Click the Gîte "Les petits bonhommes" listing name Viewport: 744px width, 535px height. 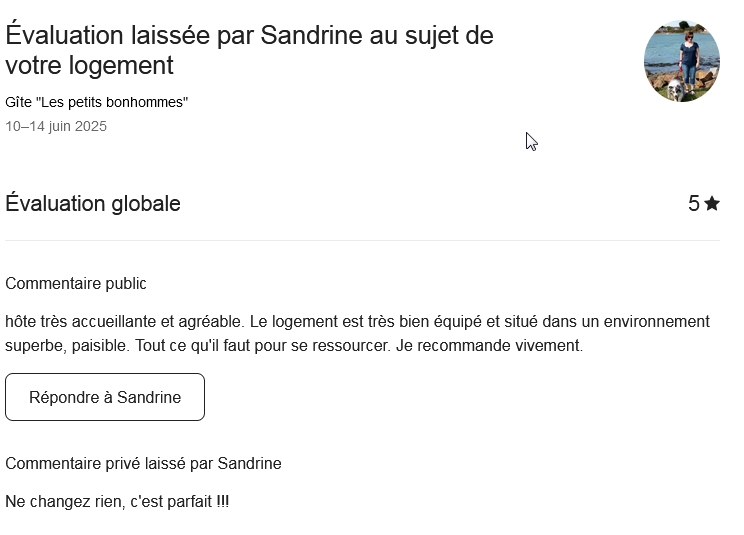coord(97,102)
